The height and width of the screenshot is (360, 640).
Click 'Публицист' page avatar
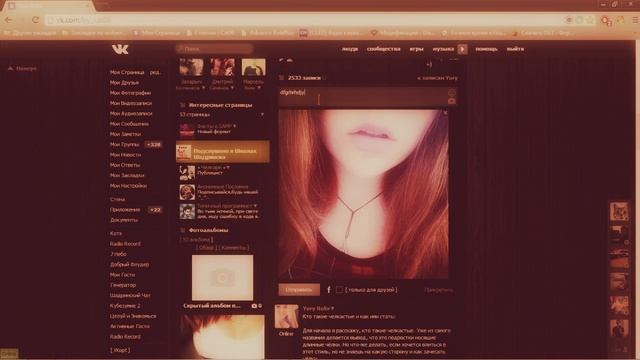click(187, 172)
